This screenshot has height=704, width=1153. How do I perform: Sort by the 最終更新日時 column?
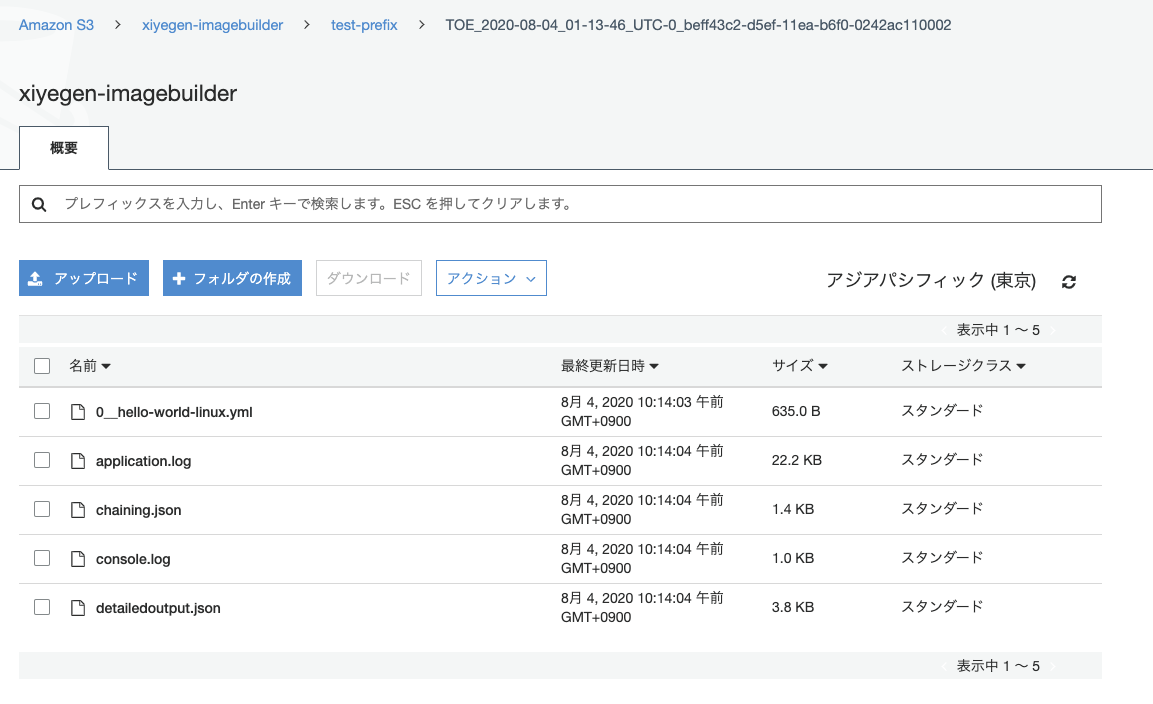(x=610, y=366)
